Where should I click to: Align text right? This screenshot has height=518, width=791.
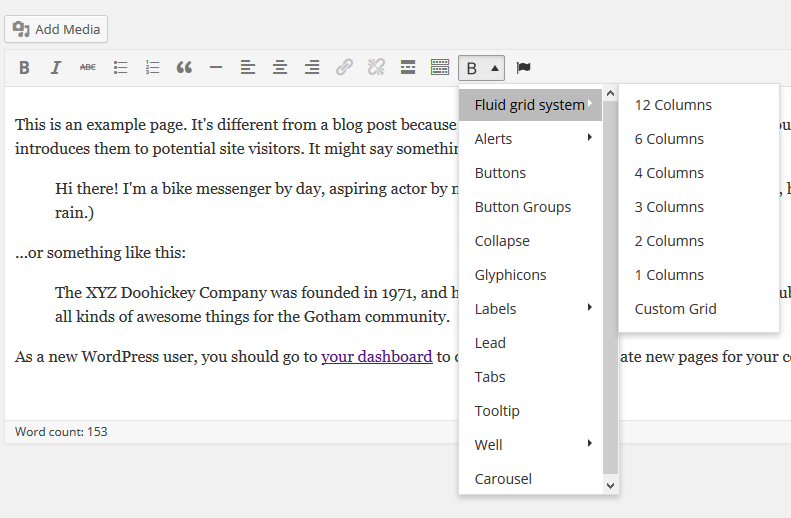pos(312,67)
